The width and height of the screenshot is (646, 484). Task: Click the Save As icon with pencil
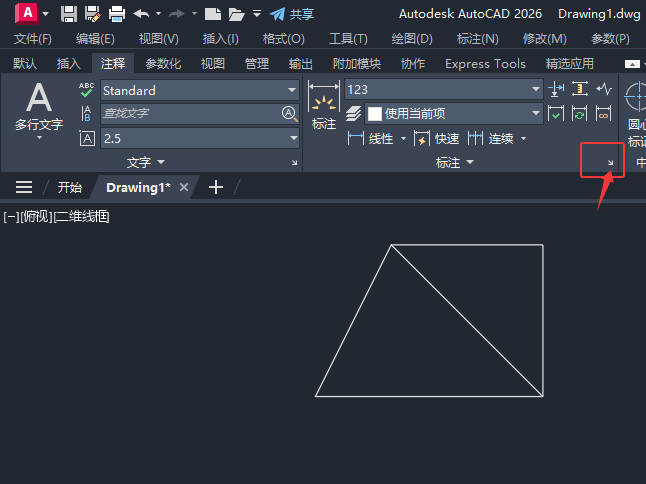(x=93, y=14)
